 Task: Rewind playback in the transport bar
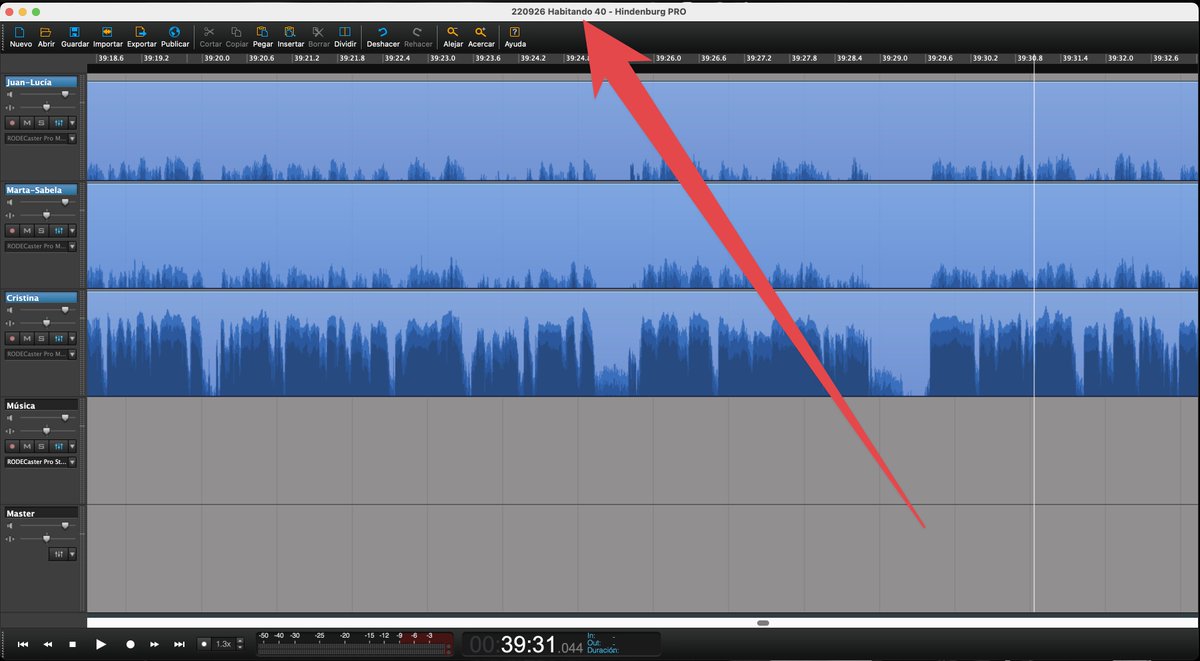pyautogui.click(x=47, y=645)
